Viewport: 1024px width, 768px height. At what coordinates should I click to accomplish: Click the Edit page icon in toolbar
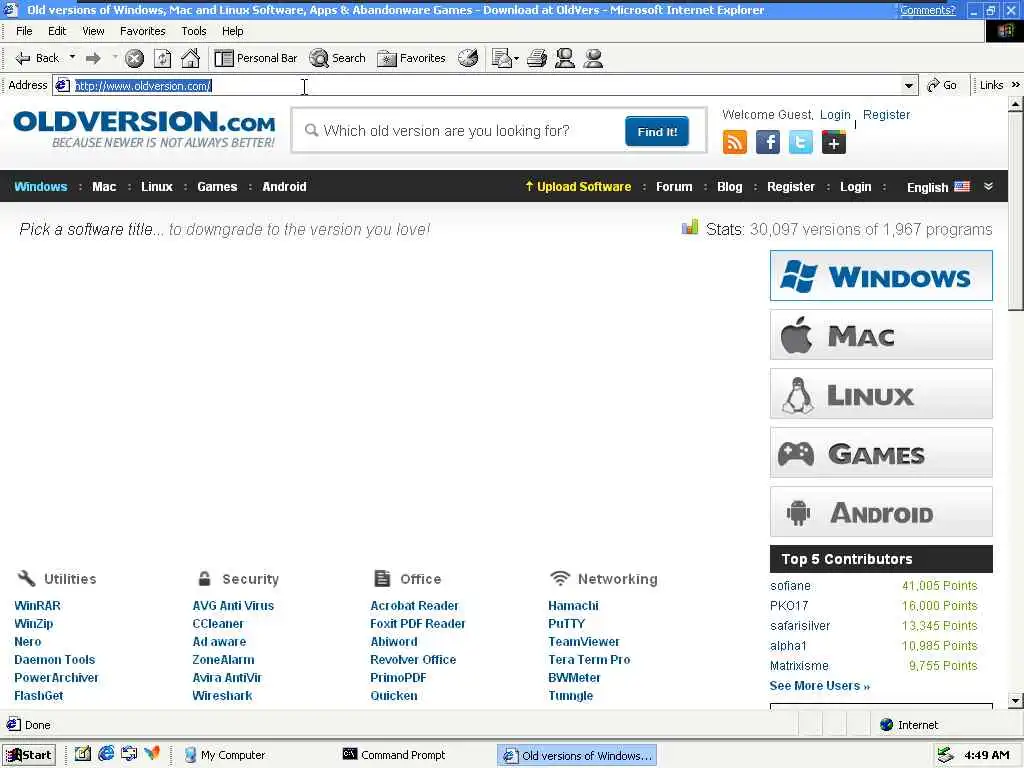(501, 58)
